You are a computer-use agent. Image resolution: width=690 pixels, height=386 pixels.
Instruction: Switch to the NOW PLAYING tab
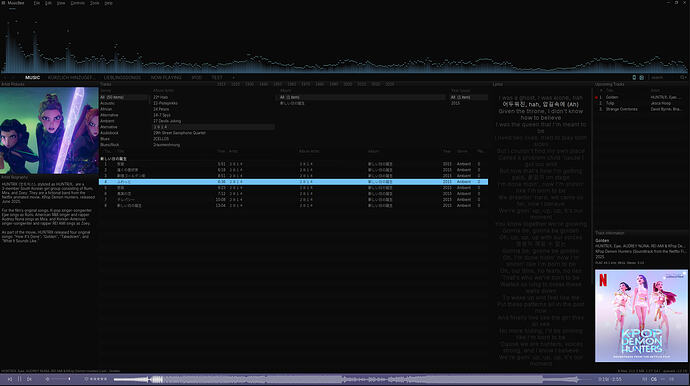pos(166,77)
